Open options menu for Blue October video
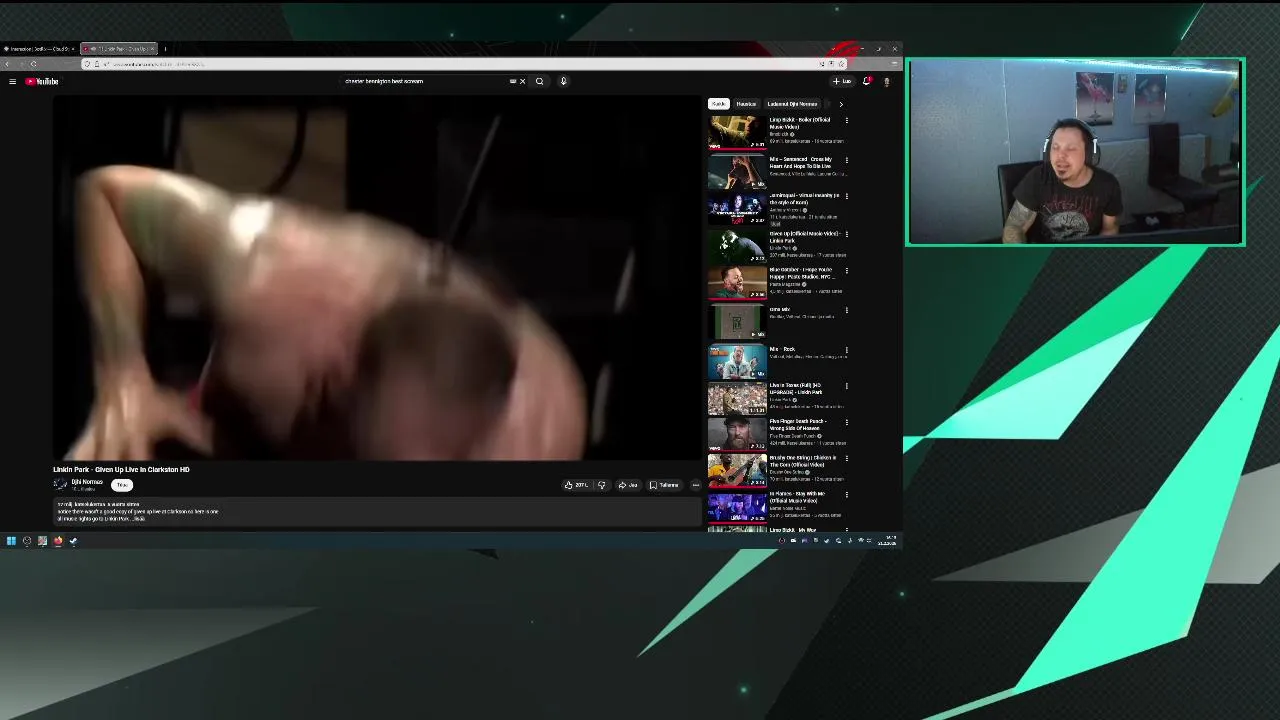1280x720 pixels. click(x=846, y=270)
